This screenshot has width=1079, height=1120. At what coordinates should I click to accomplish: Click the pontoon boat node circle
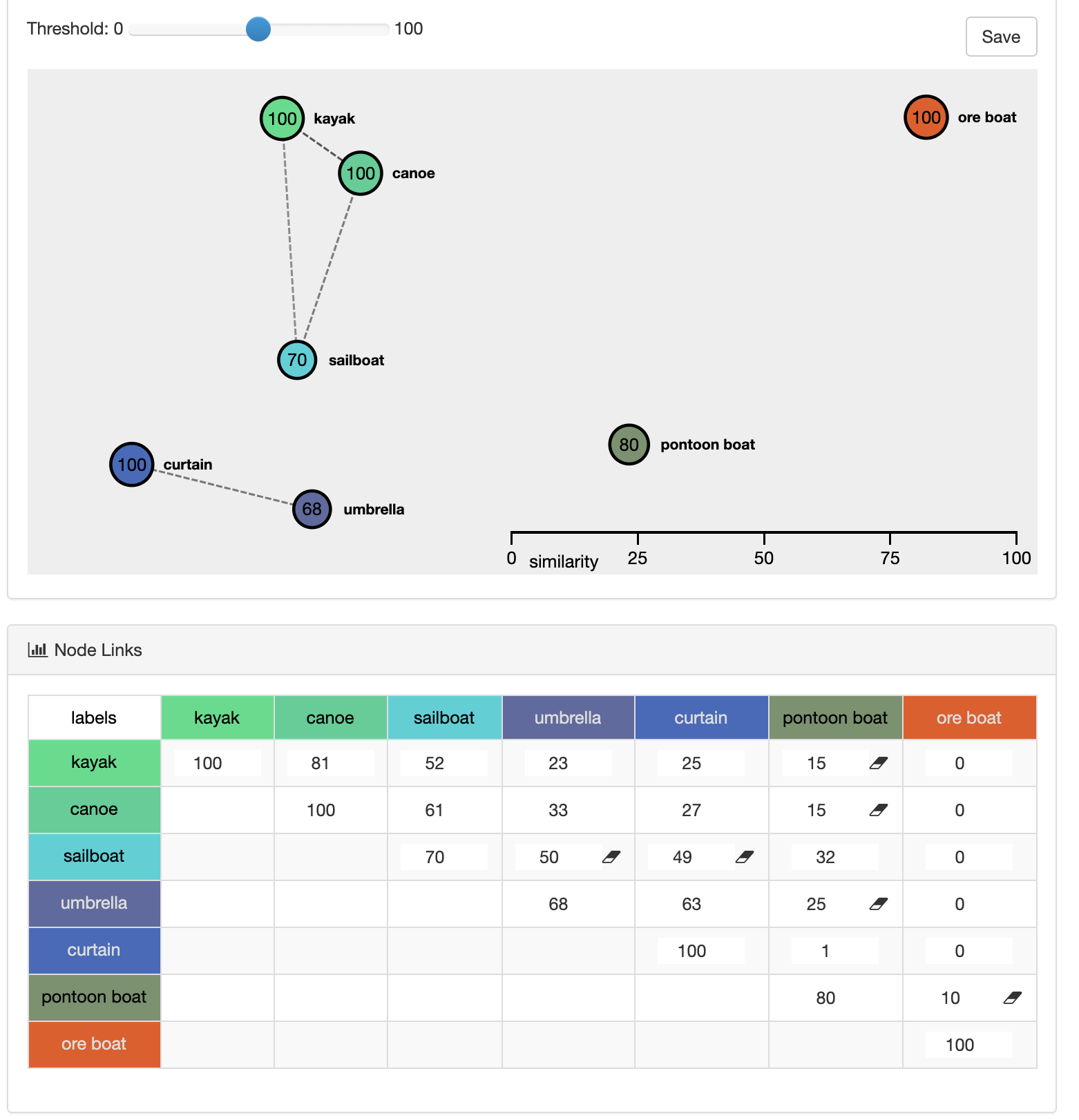pyautogui.click(x=629, y=445)
